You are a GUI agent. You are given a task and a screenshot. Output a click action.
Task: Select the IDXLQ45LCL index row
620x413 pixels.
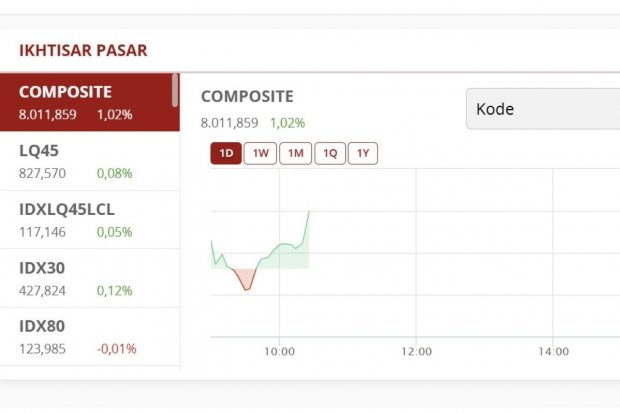click(x=88, y=220)
